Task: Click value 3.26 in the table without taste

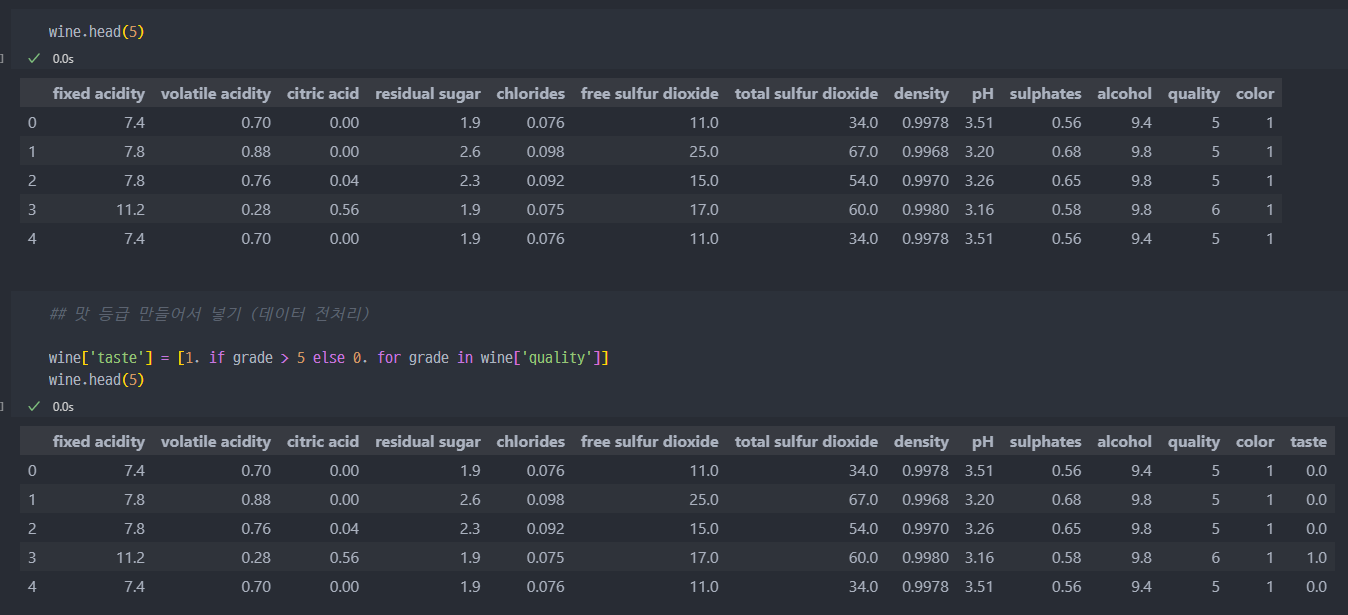Action: tap(980, 181)
